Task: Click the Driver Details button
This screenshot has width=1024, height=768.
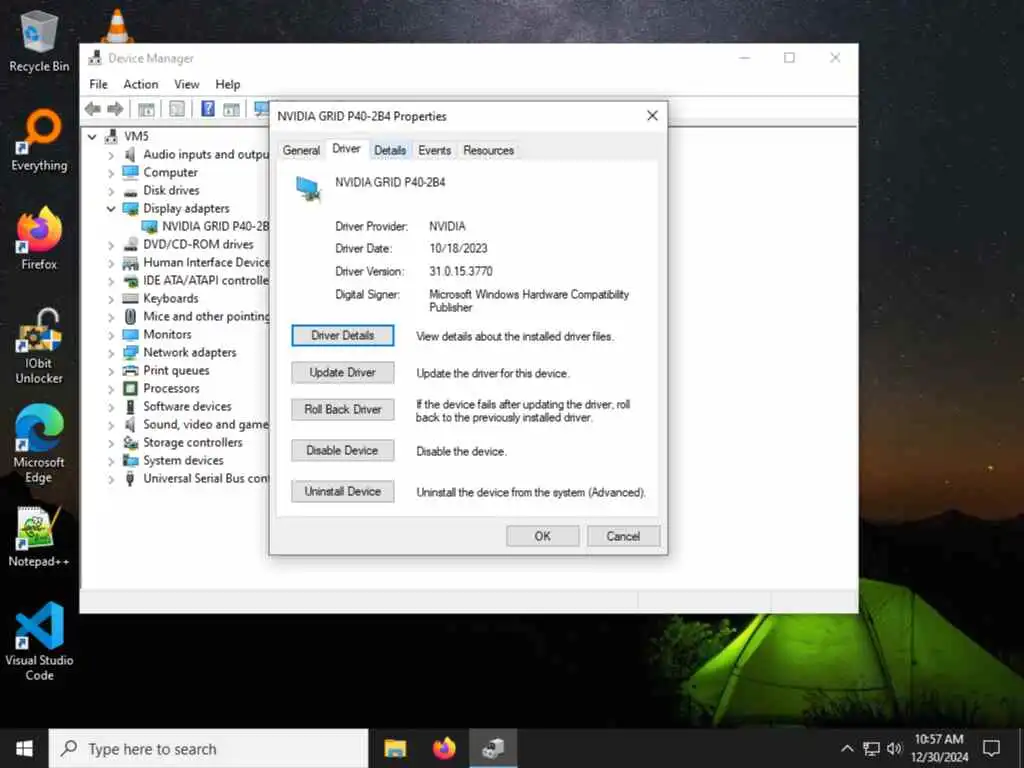Action: click(343, 335)
